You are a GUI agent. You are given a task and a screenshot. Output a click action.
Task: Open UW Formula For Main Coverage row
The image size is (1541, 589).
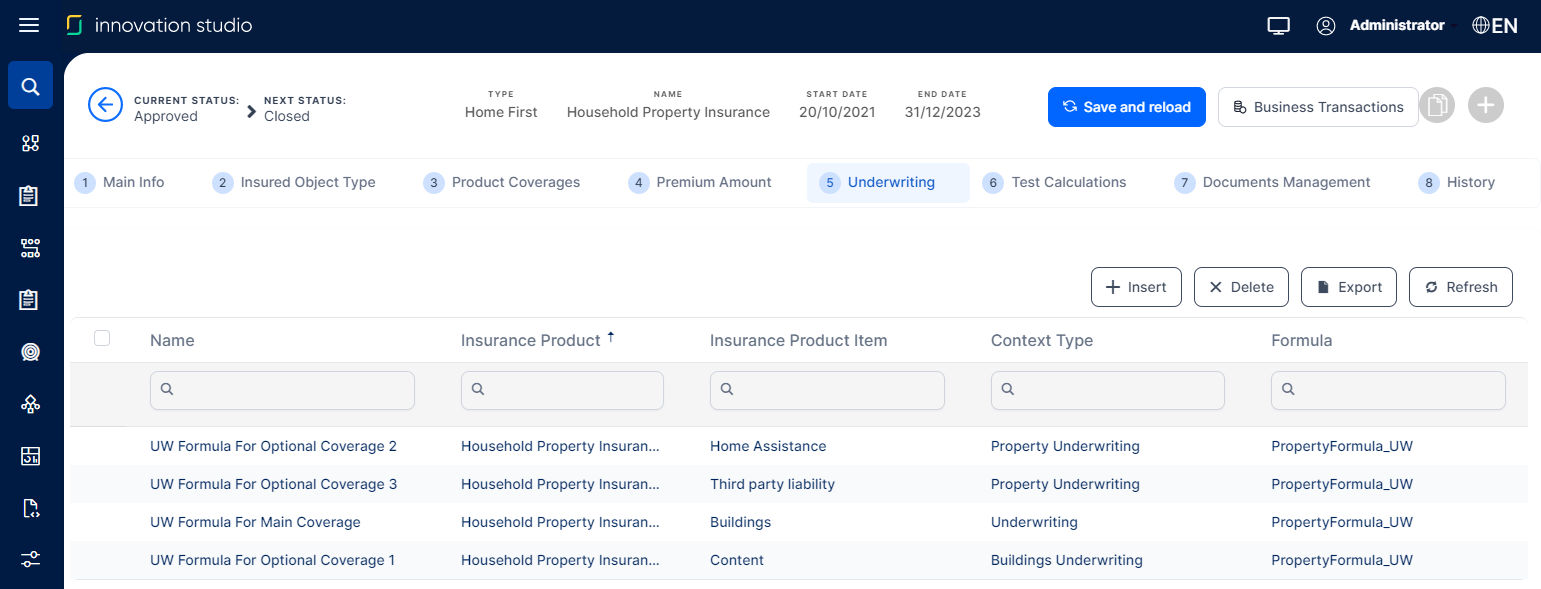point(255,522)
